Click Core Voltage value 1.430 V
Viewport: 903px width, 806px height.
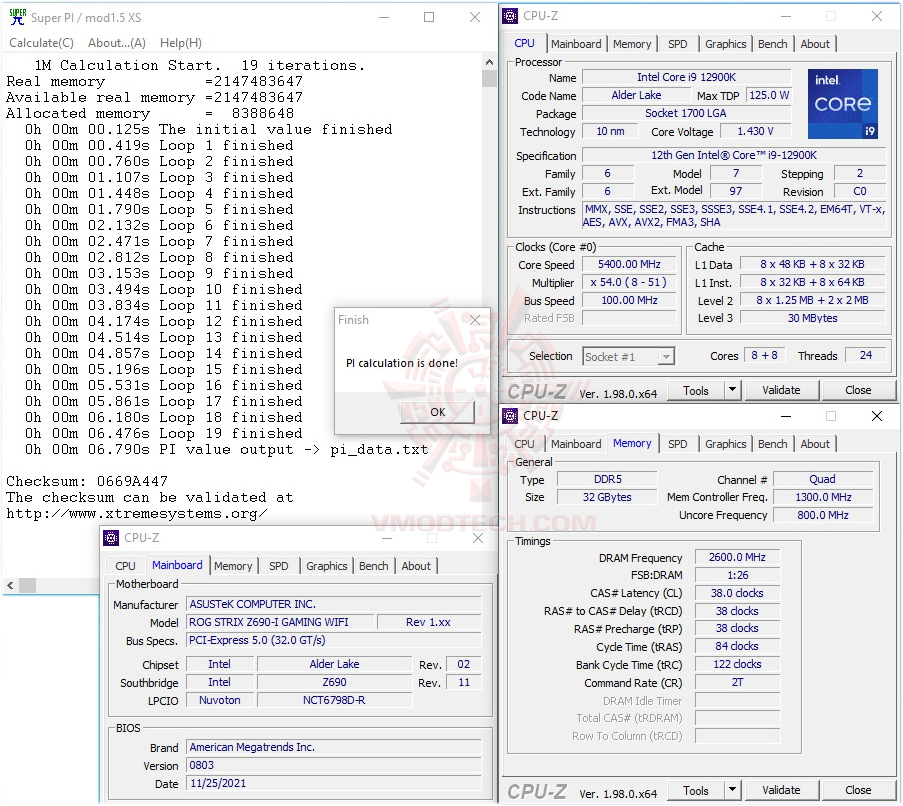755,131
